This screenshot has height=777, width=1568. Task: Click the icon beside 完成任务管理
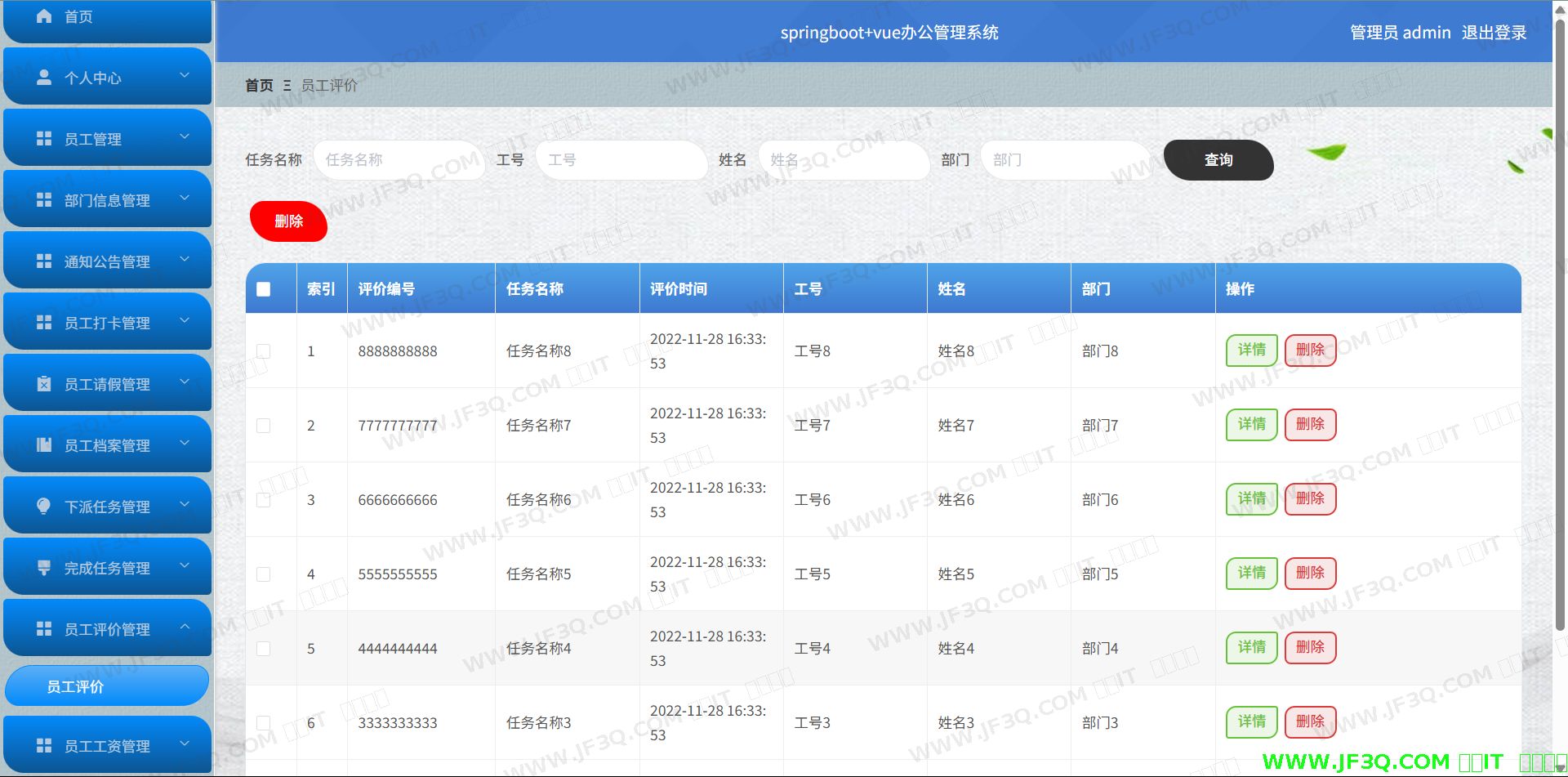tap(44, 568)
